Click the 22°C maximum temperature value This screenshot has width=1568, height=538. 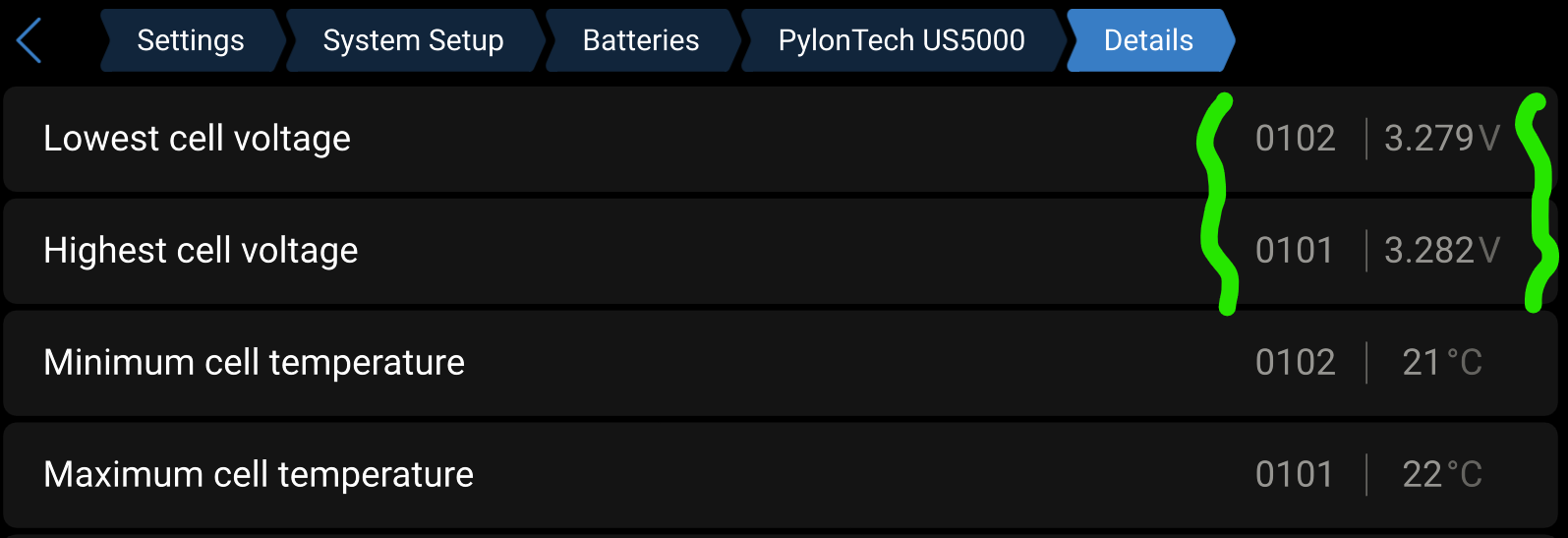click(1441, 475)
